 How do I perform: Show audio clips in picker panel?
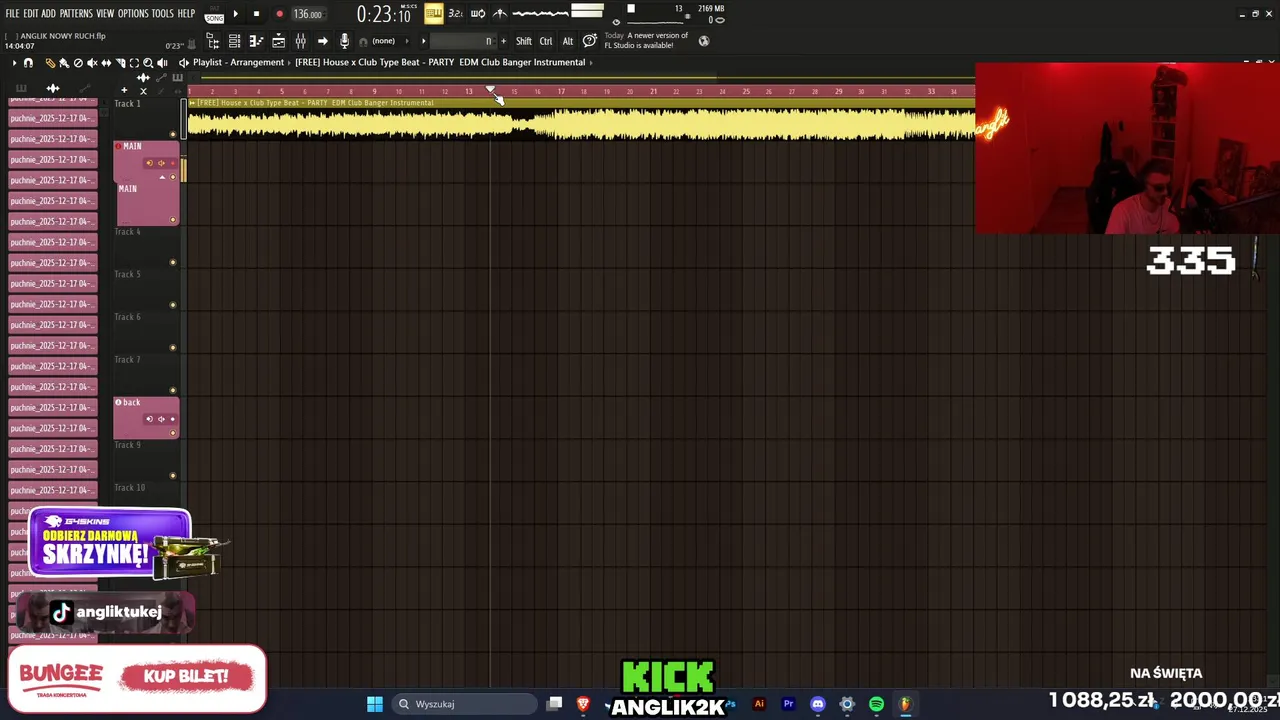(53, 89)
